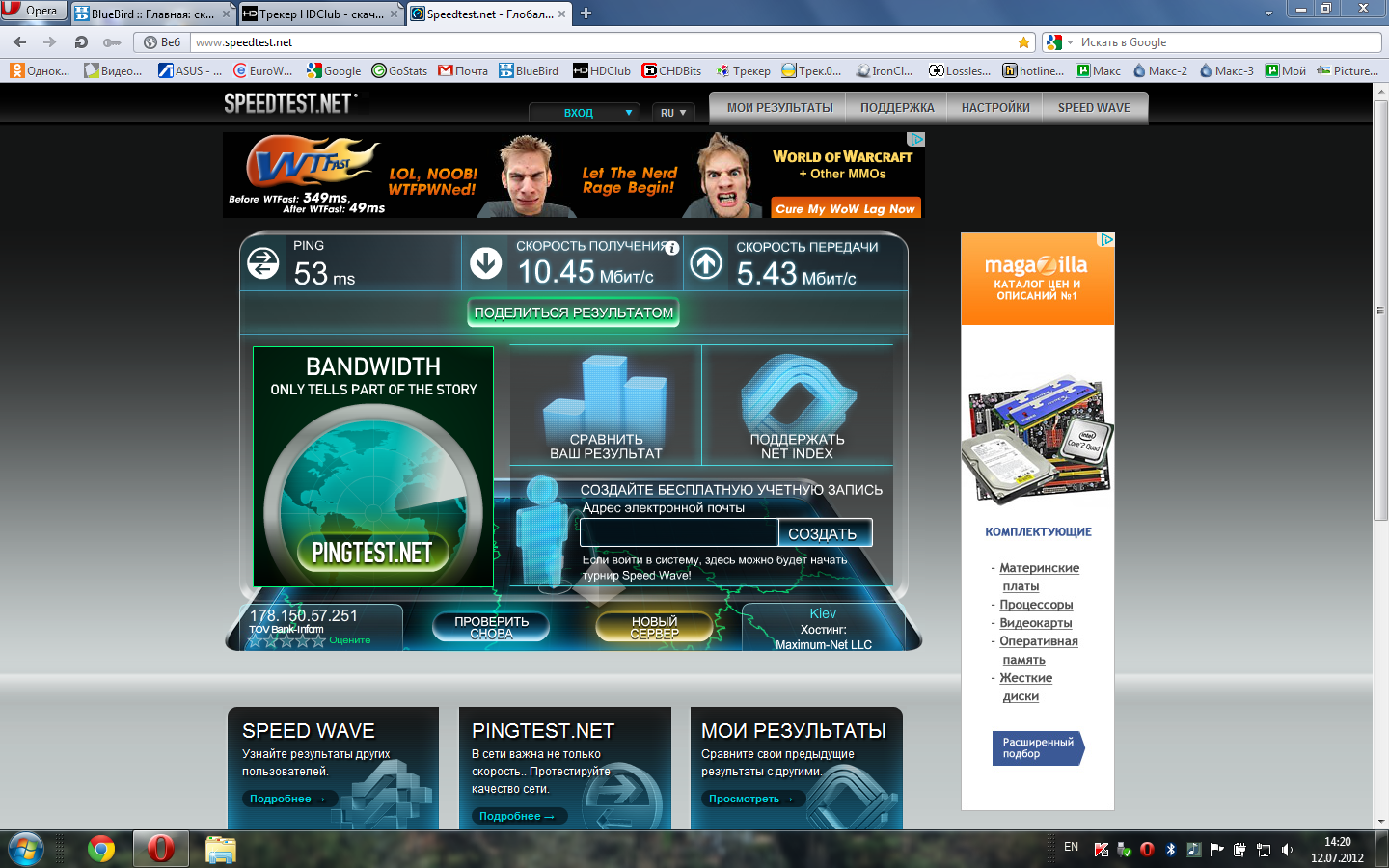Reload the page with the refresh icon

click(81, 42)
